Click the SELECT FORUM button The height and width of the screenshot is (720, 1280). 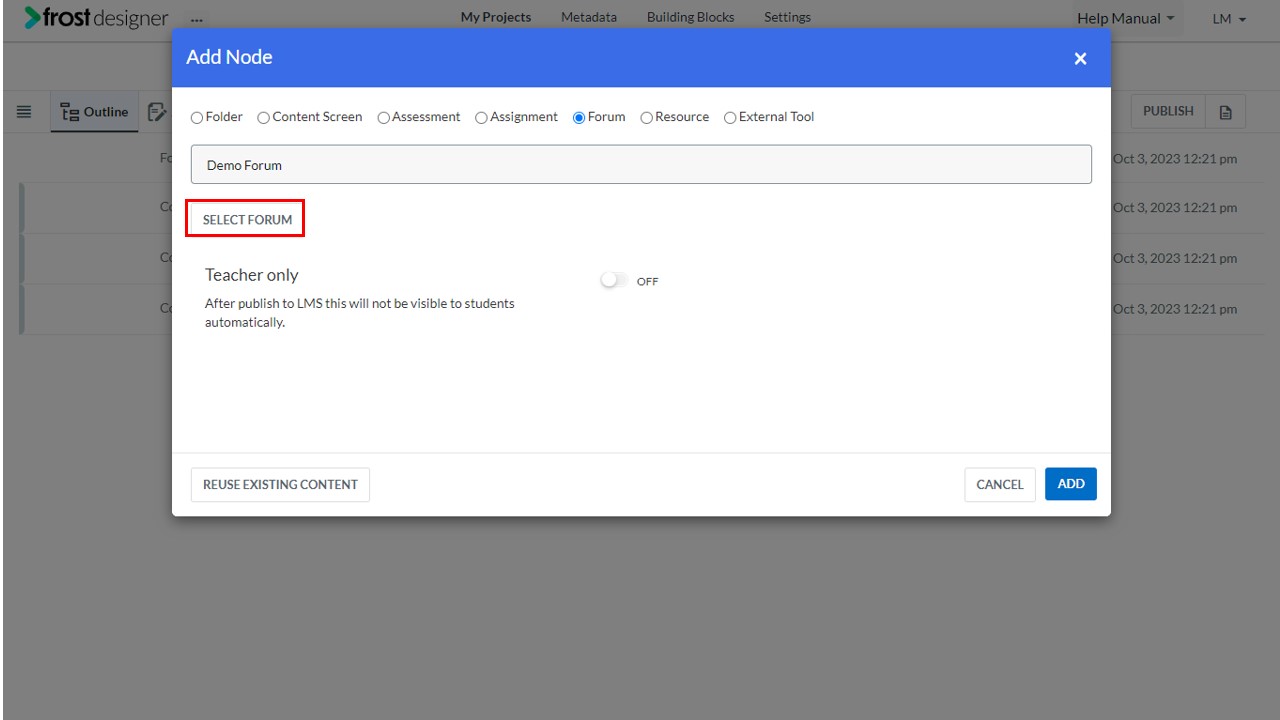coord(247,219)
